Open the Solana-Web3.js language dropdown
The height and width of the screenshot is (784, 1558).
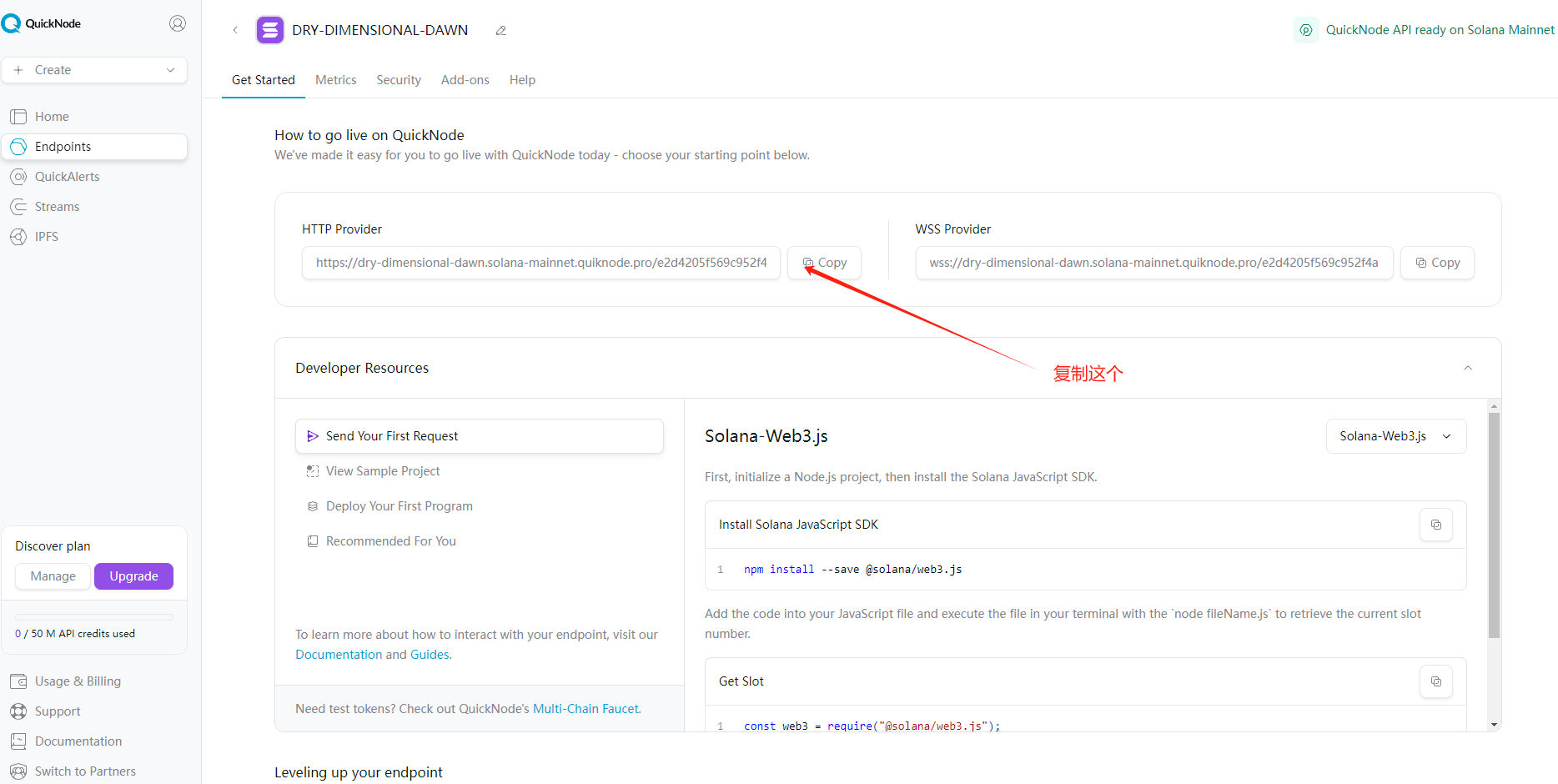(x=1396, y=436)
